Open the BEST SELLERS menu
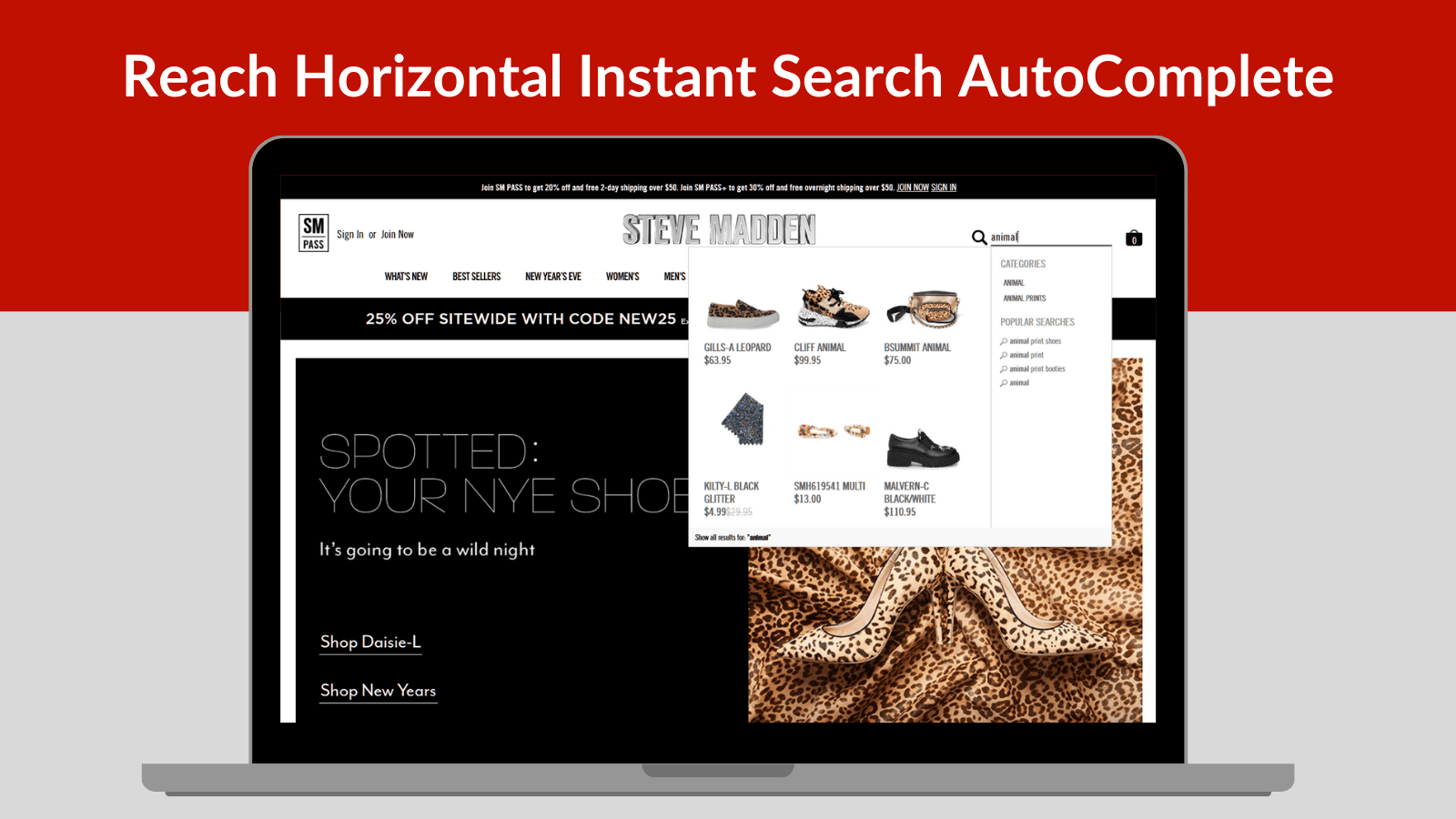 coord(477,277)
